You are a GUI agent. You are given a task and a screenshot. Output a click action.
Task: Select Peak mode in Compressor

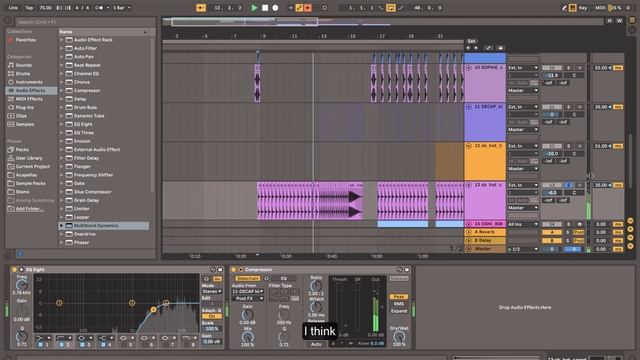(x=398, y=297)
